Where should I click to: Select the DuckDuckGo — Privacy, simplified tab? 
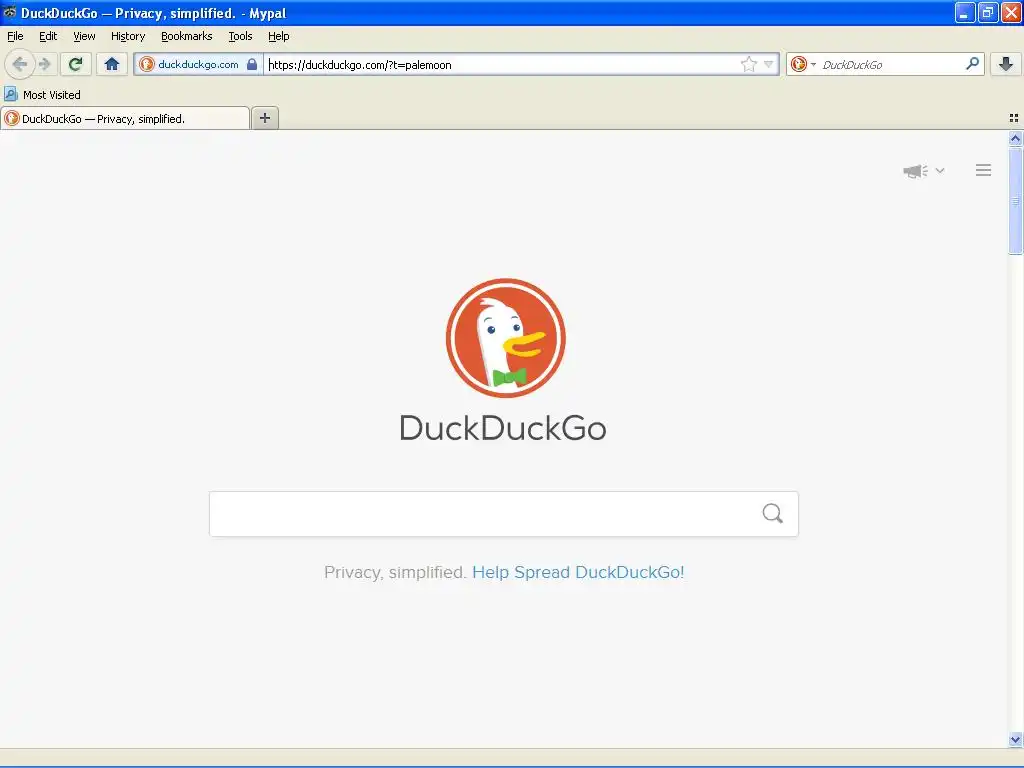(125, 118)
